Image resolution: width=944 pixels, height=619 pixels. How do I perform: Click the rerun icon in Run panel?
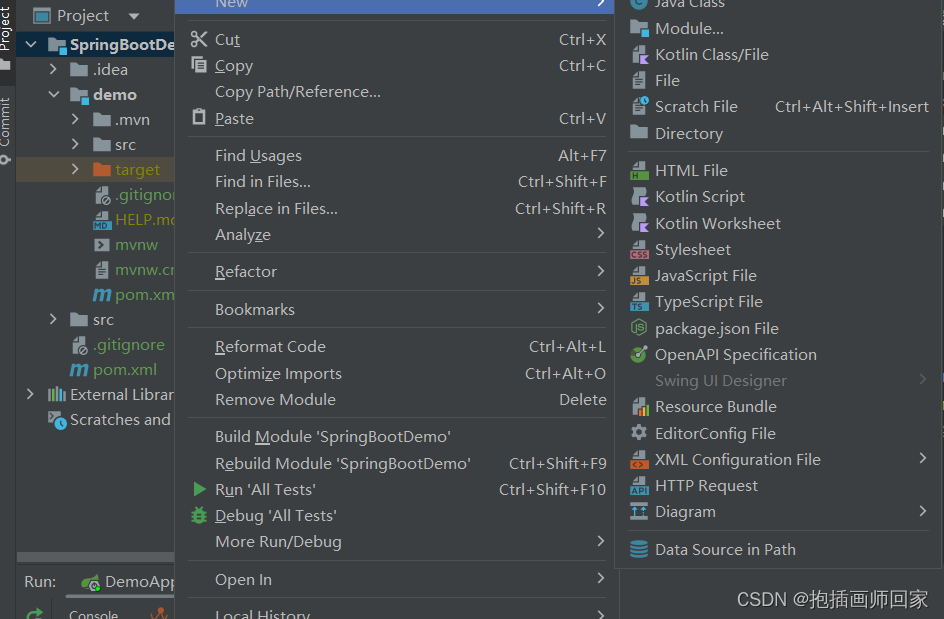point(35,614)
